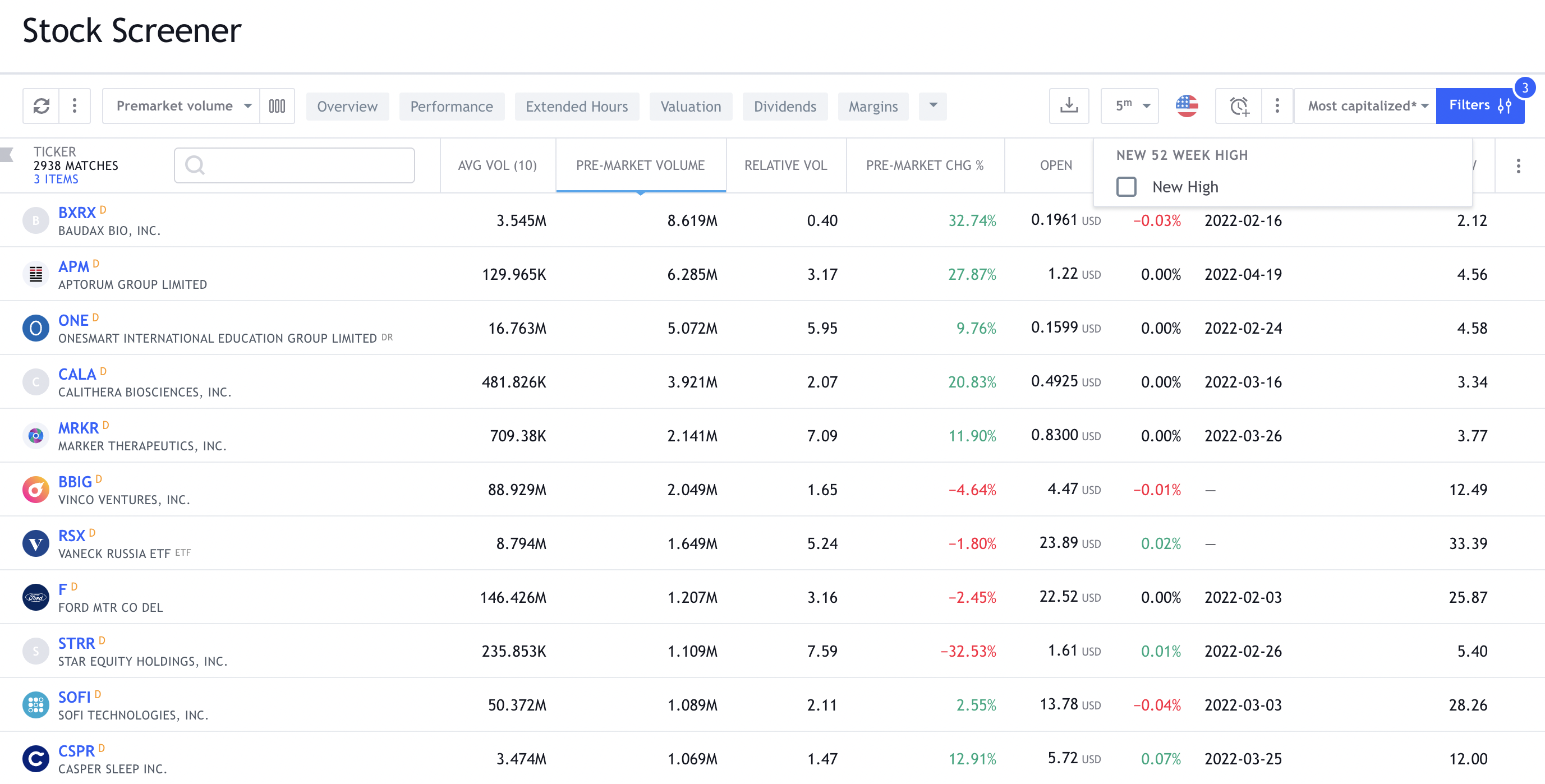
Task: Open the BBIG ticker link
Action: click(x=75, y=482)
